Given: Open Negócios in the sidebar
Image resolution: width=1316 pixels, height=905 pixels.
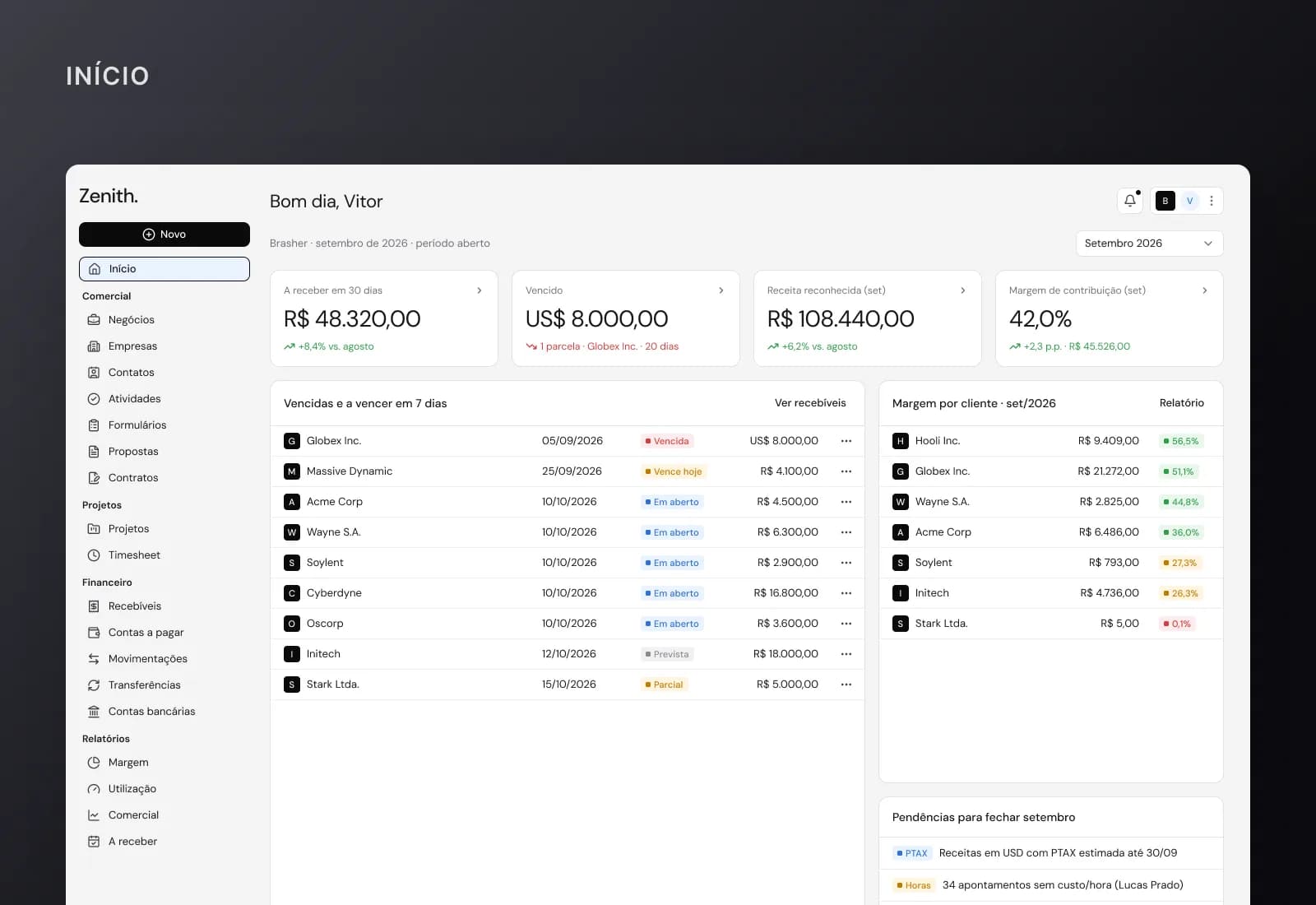Looking at the screenshot, I should pos(164,320).
